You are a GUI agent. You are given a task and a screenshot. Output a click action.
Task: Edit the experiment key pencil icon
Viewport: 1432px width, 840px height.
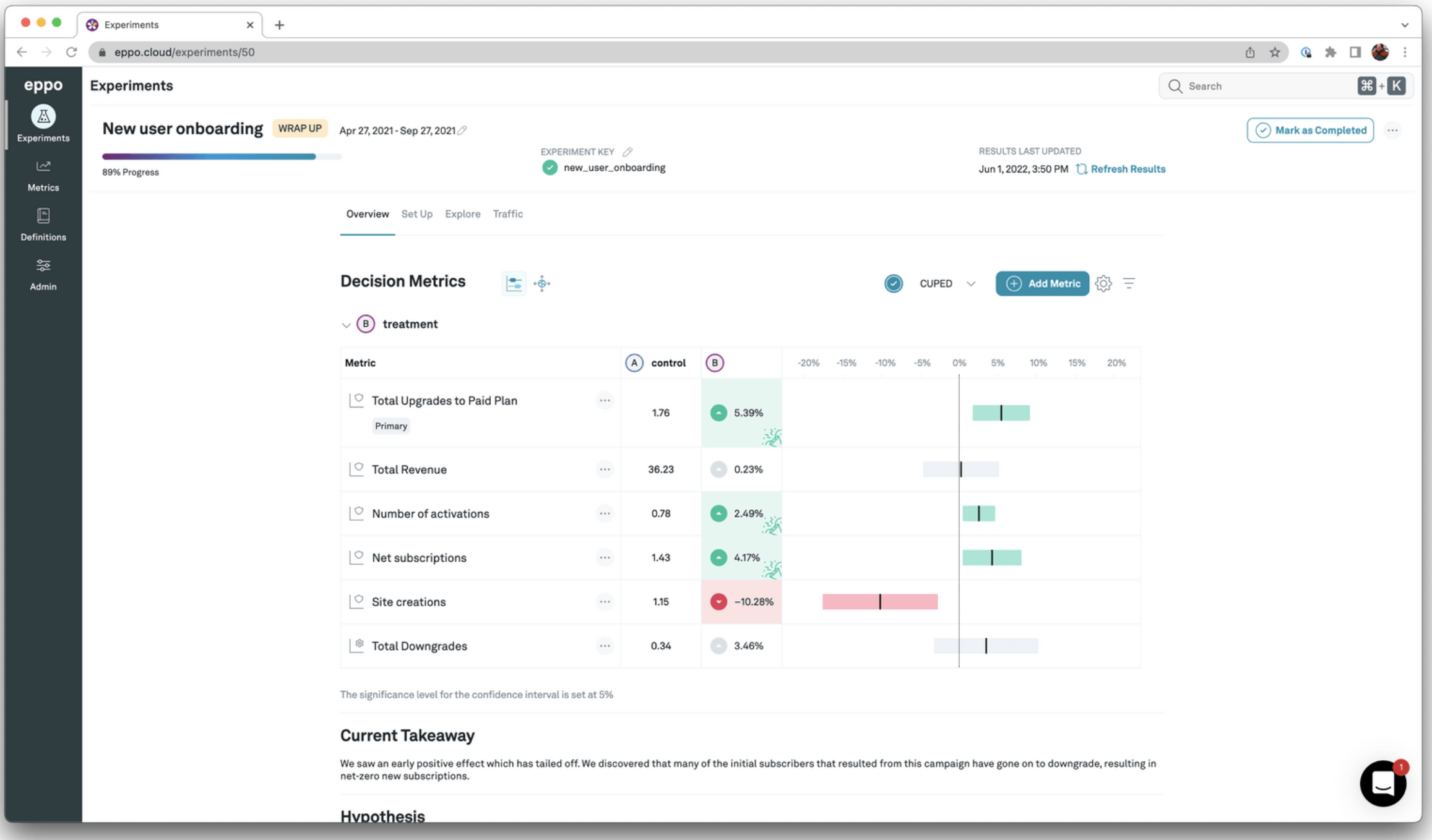[x=628, y=152]
